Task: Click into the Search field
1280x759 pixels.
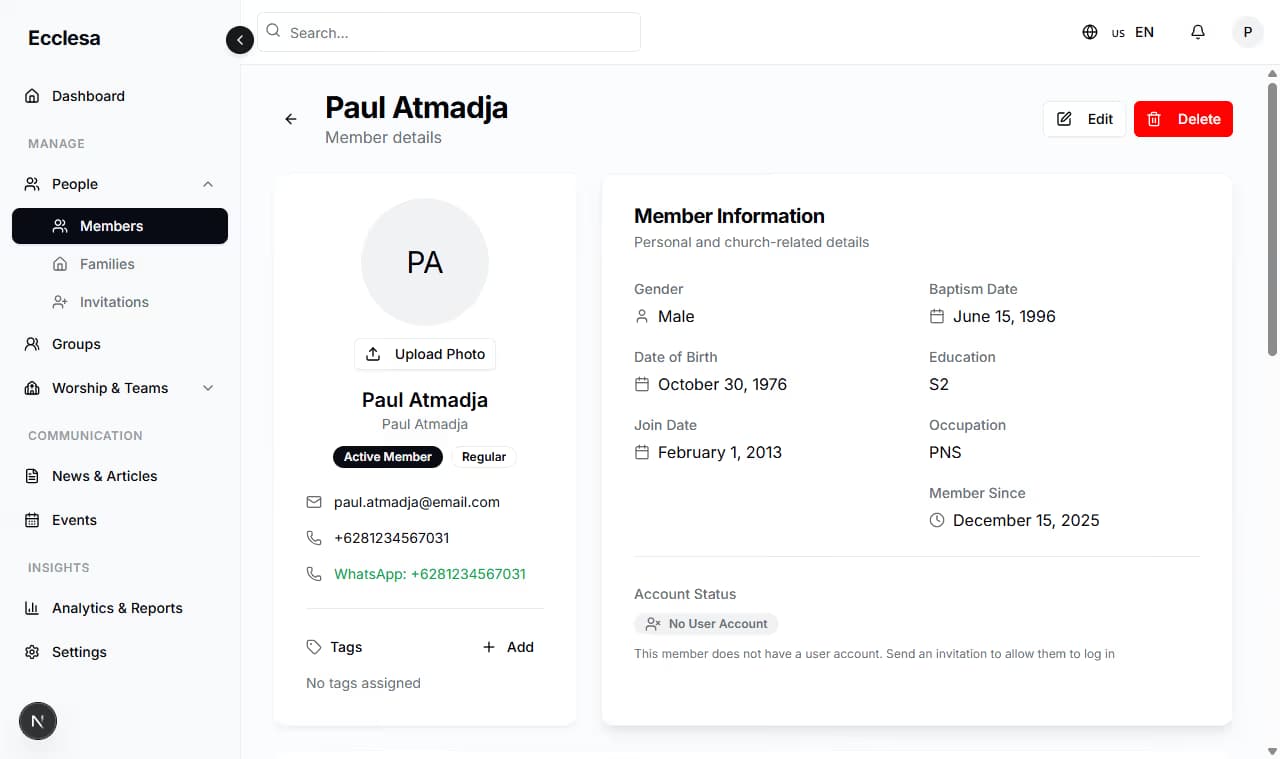Action: coord(449,32)
